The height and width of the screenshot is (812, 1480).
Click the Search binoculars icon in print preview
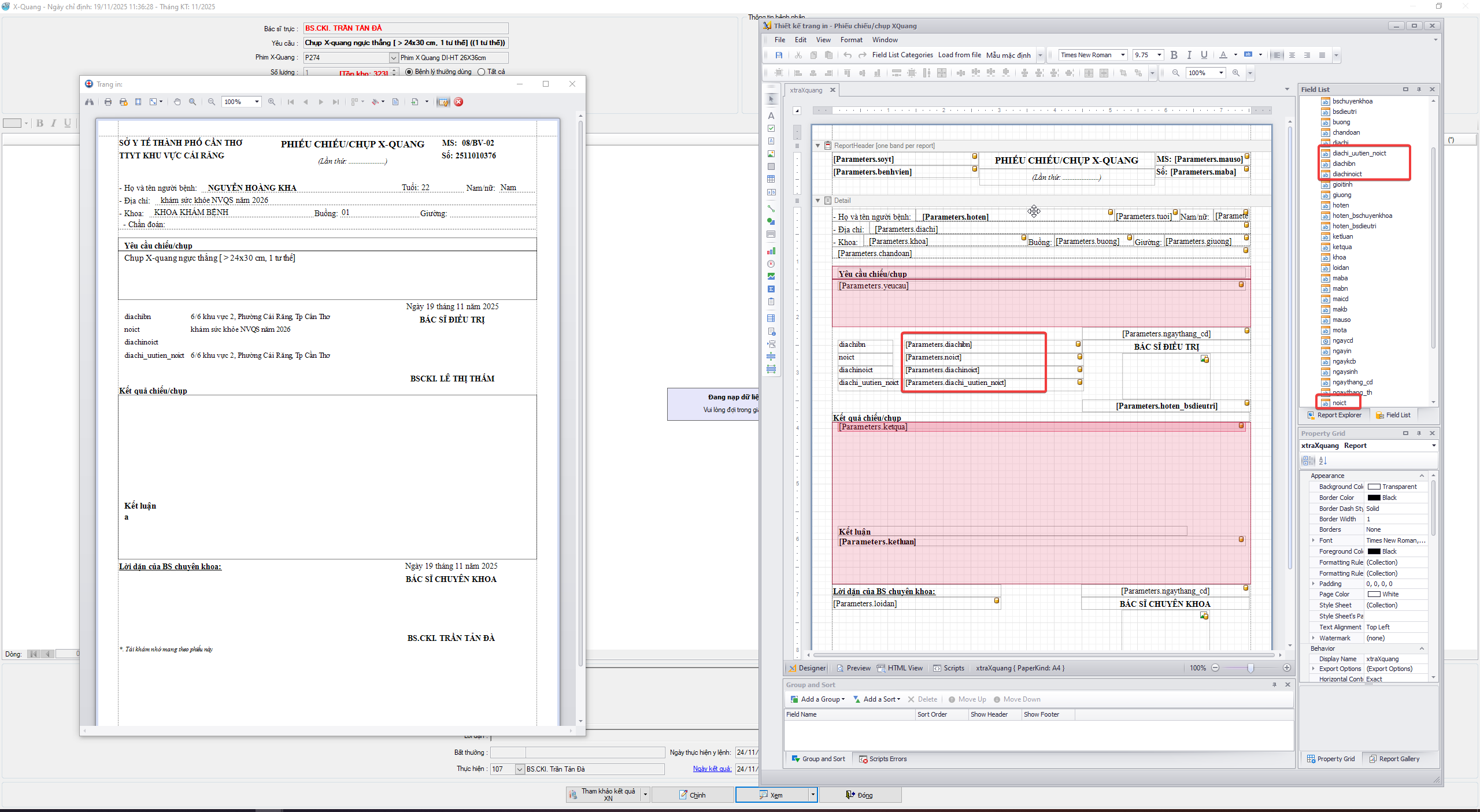[89, 102]
